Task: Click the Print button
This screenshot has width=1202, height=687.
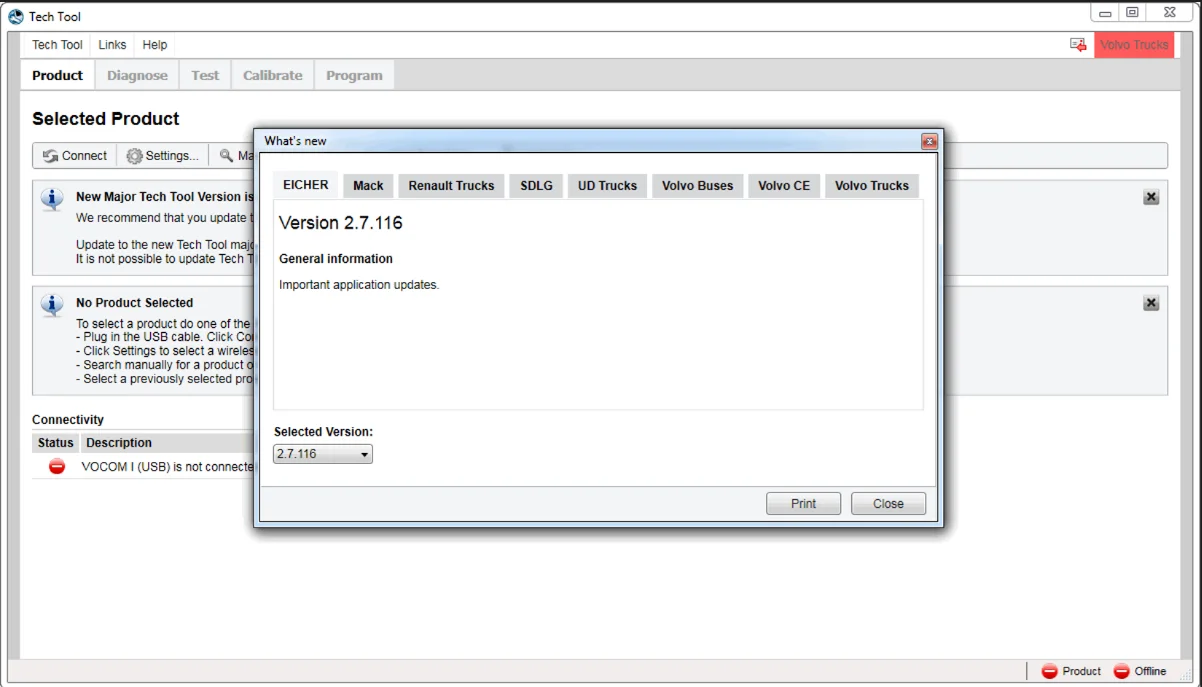Action: click(x=803, y=504)
